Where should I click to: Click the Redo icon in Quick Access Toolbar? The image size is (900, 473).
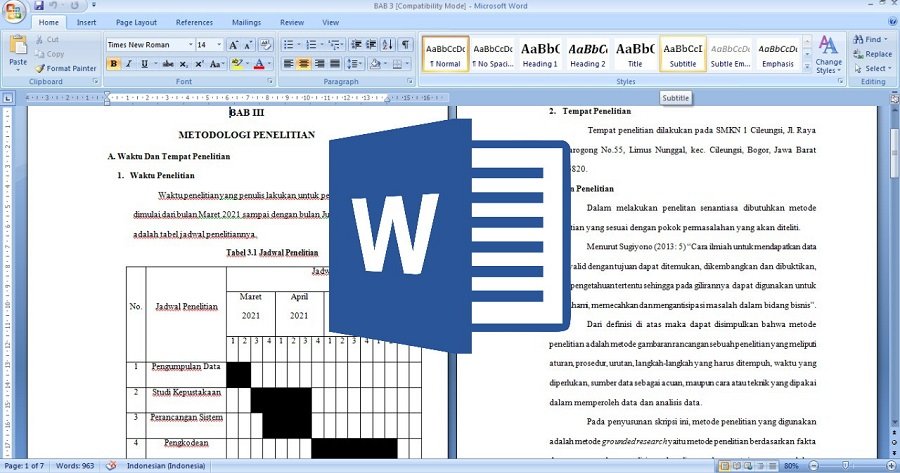(75, 6)
